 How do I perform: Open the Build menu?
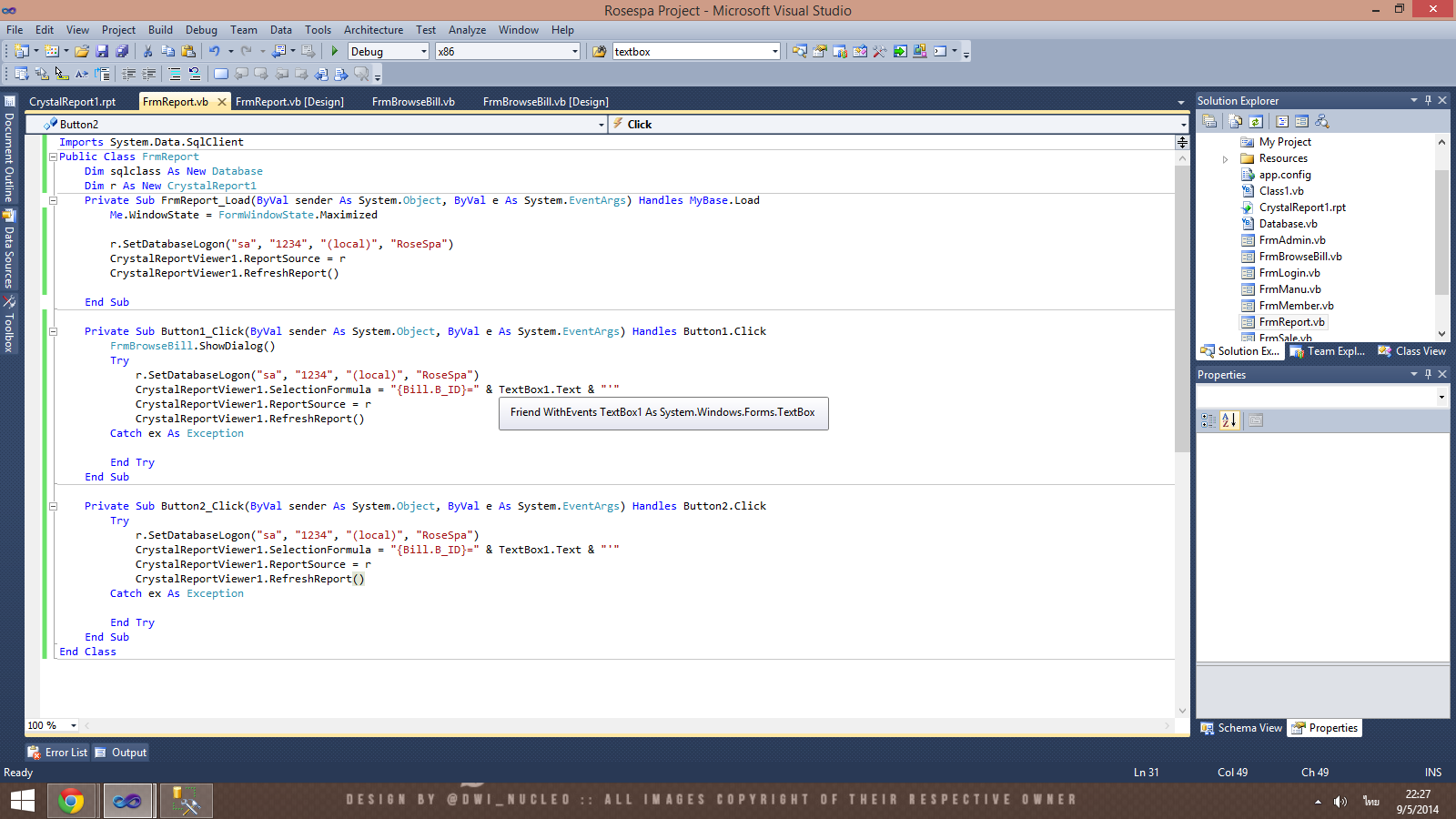[160, 30]
